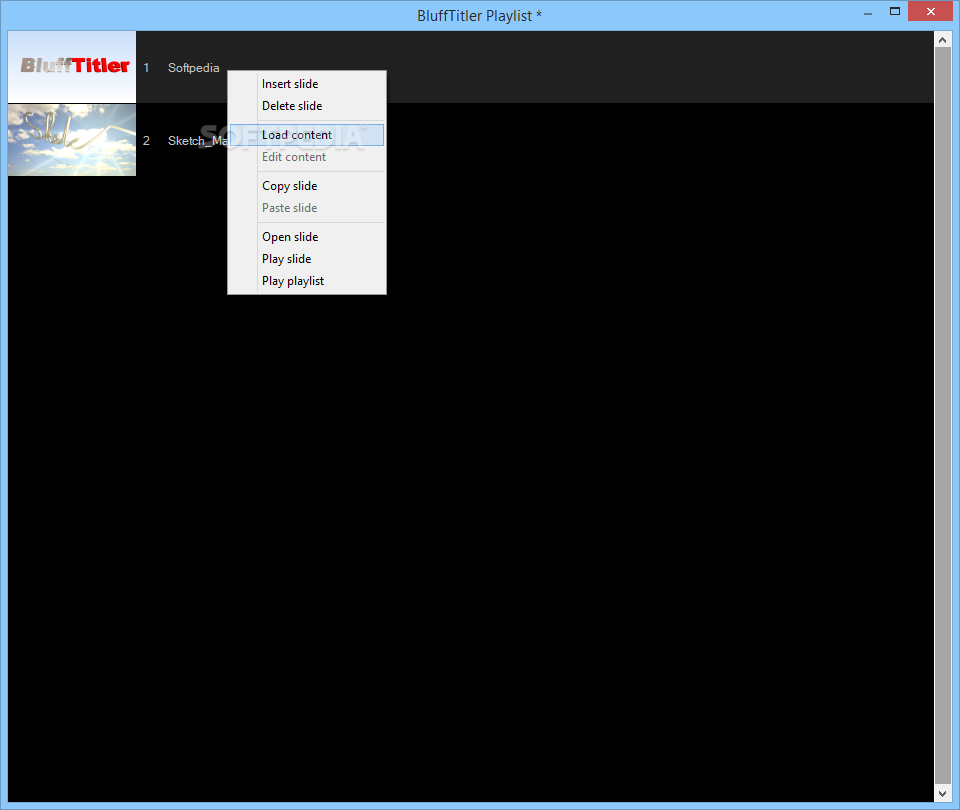Screen dimensions: 960x810
Task: Click the greyed-out Paste slide entry
Action: click(x=307, y=208)
